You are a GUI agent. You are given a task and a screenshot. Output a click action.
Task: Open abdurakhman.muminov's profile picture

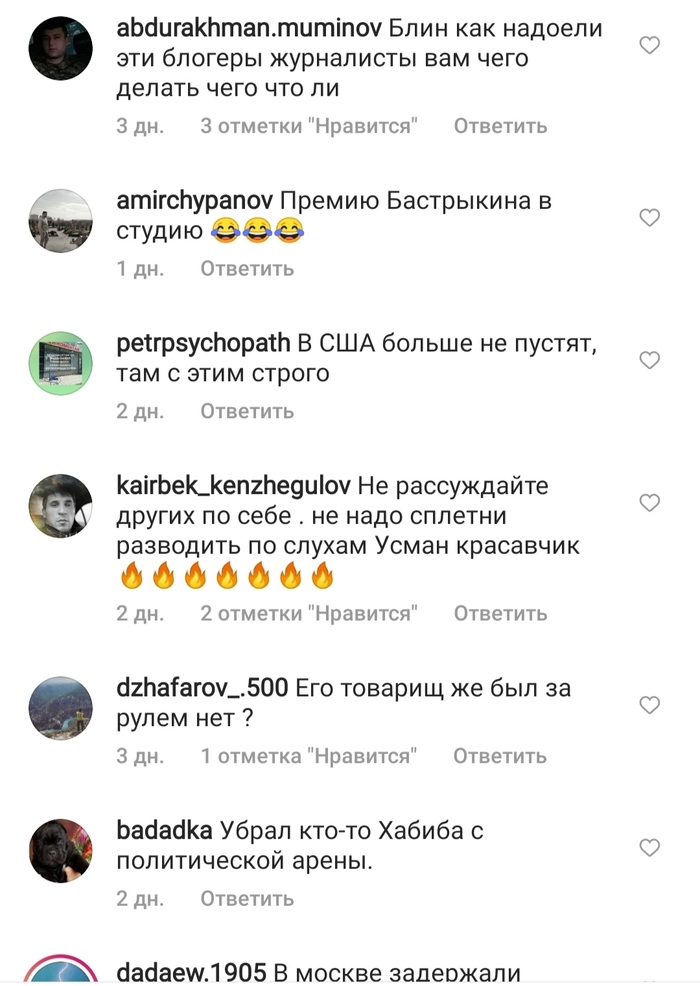(60, 49)
